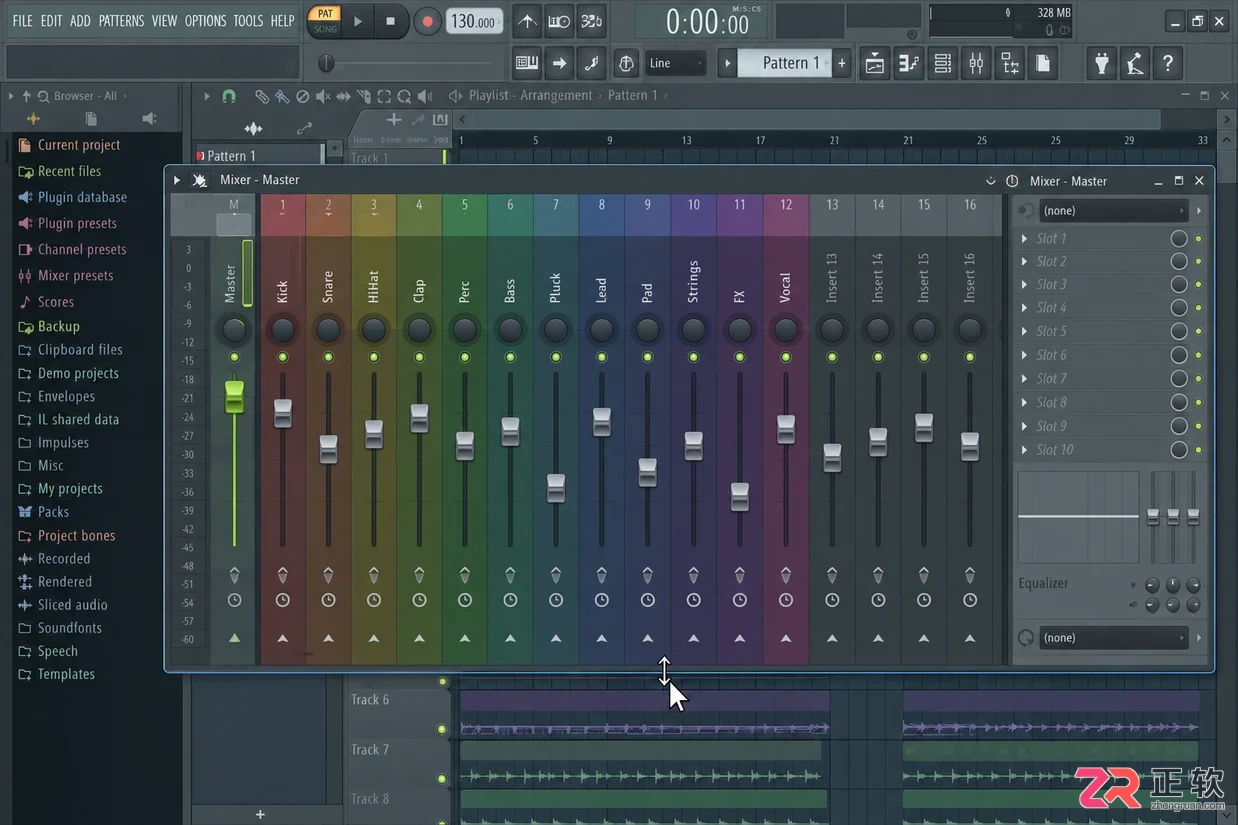The width and height of the screenshot is (1238, 825).
Task: Open the TOOLS menu
Action: pos(248,20)
